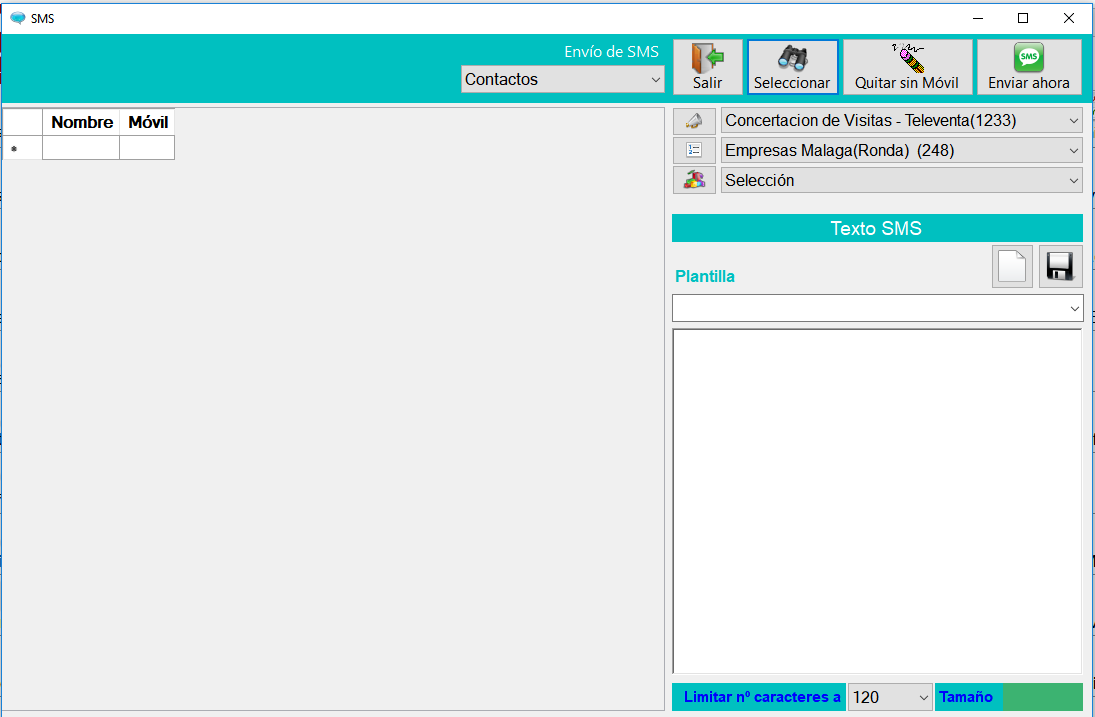Remove contacts with Quitar sin Móvil

[907, 67]
